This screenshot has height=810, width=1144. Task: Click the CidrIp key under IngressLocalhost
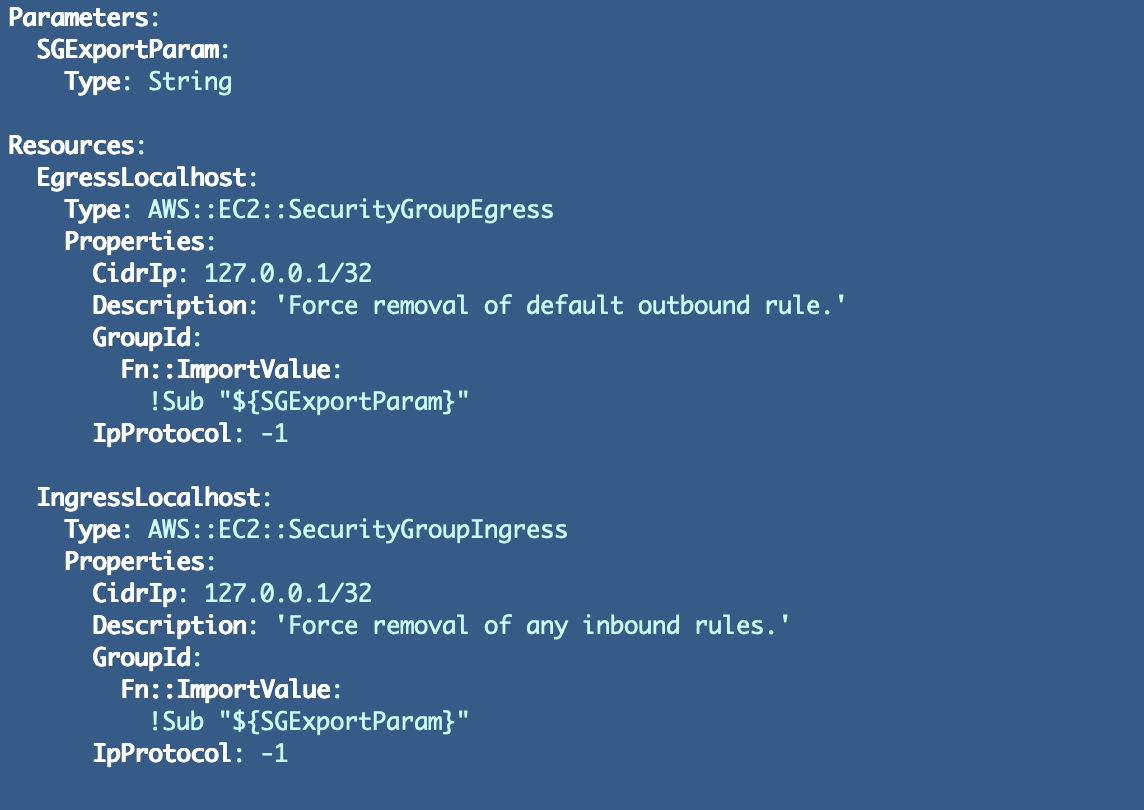coord(134,593)
